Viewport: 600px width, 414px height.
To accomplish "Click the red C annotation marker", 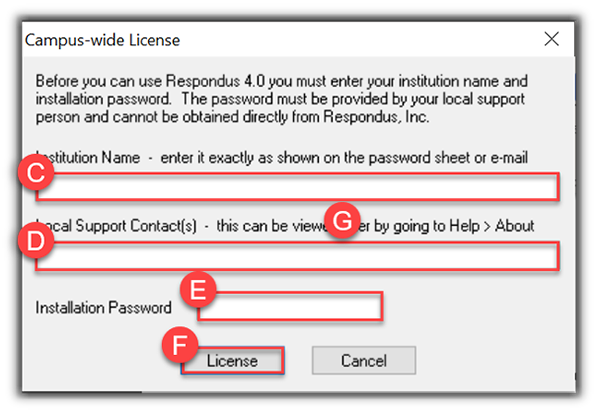I will click(x=35, y=172).
